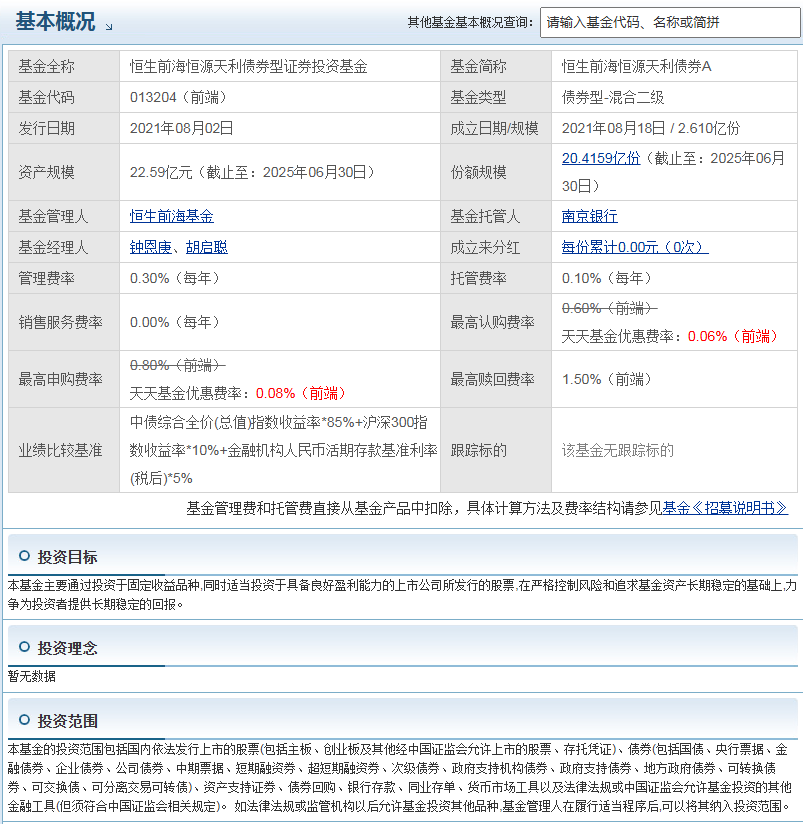803x824 pixels.
Task: Click the circle icon beside 投资目标
Action: [24, 555]
